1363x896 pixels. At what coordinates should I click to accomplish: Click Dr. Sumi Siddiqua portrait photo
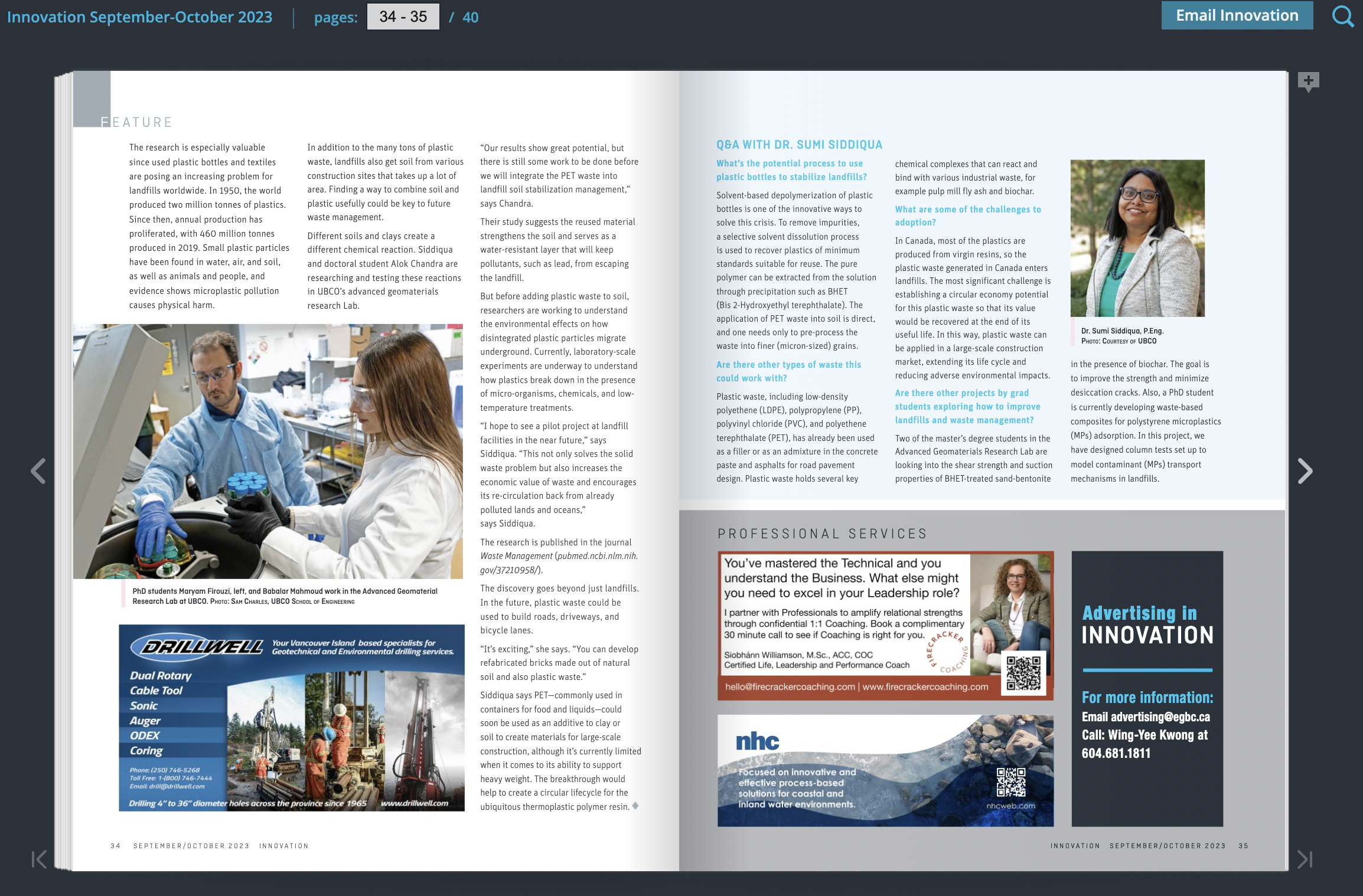1137,238
